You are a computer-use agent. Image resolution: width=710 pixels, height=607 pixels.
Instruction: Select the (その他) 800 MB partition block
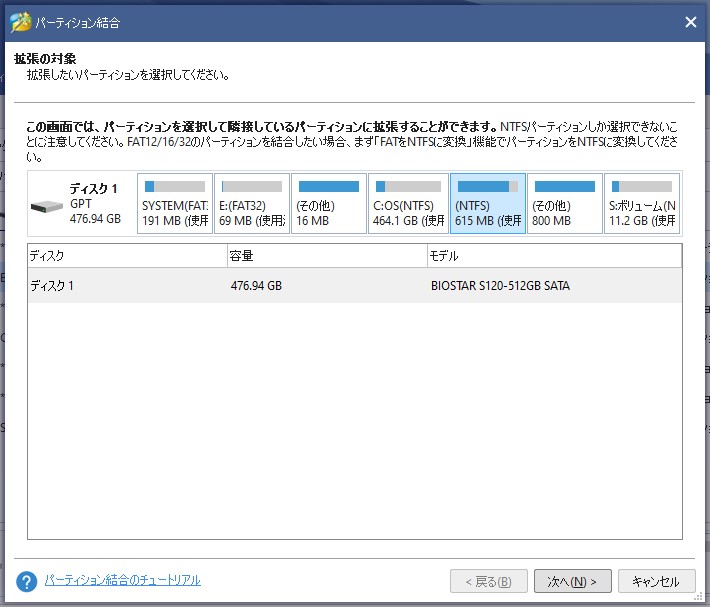pyautogui.click(x=565, y=204)
